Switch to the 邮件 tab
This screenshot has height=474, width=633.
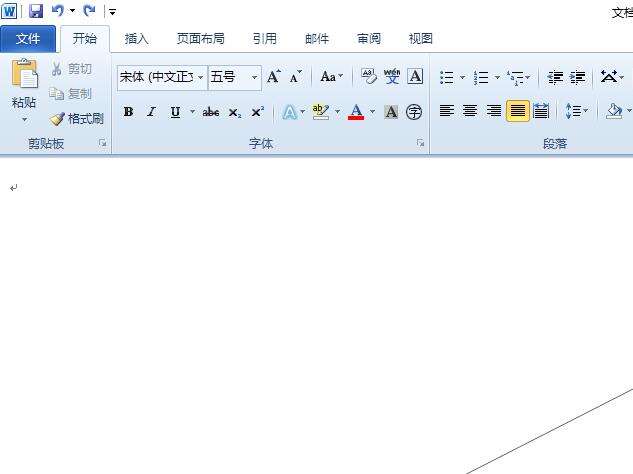pyautogui.click(x=317, y=39)
